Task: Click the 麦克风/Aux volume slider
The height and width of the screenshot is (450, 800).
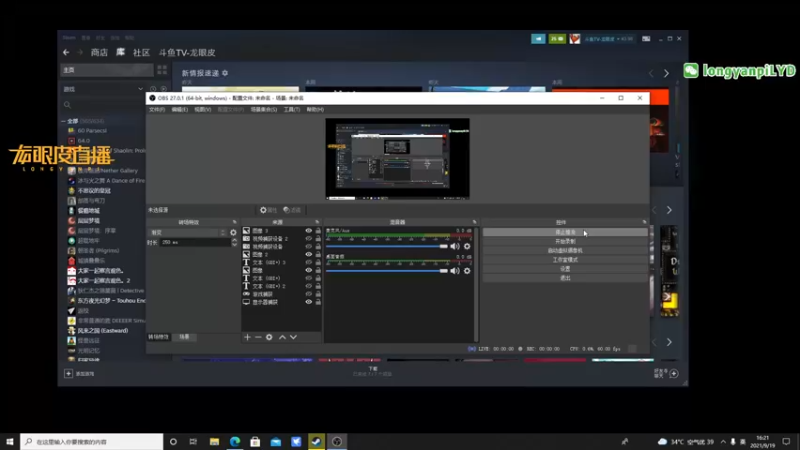Action: 387,246
